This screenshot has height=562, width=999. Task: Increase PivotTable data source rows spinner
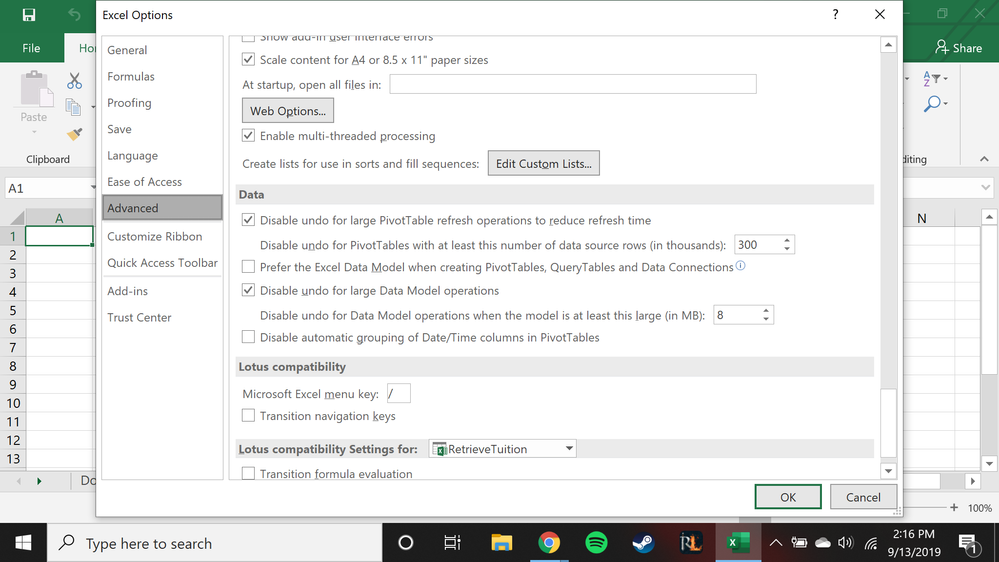(787, 240)
